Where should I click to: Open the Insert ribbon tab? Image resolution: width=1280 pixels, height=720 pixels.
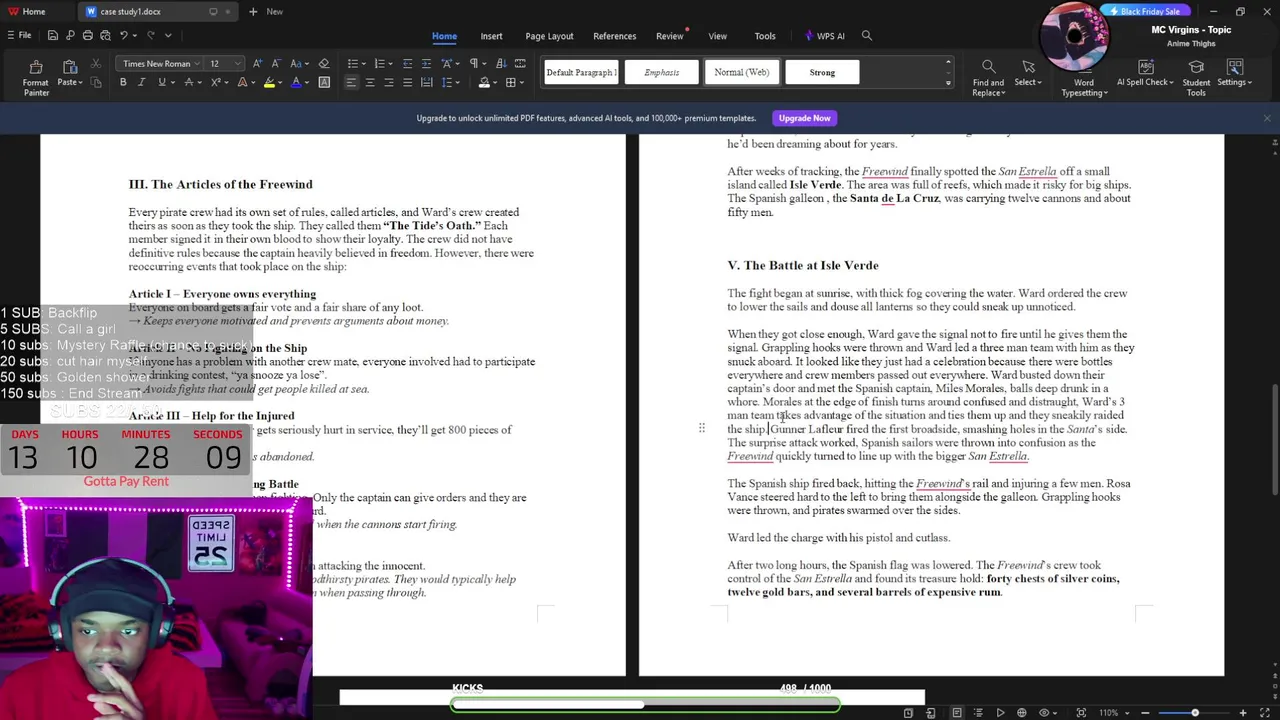tap(491, 36)
